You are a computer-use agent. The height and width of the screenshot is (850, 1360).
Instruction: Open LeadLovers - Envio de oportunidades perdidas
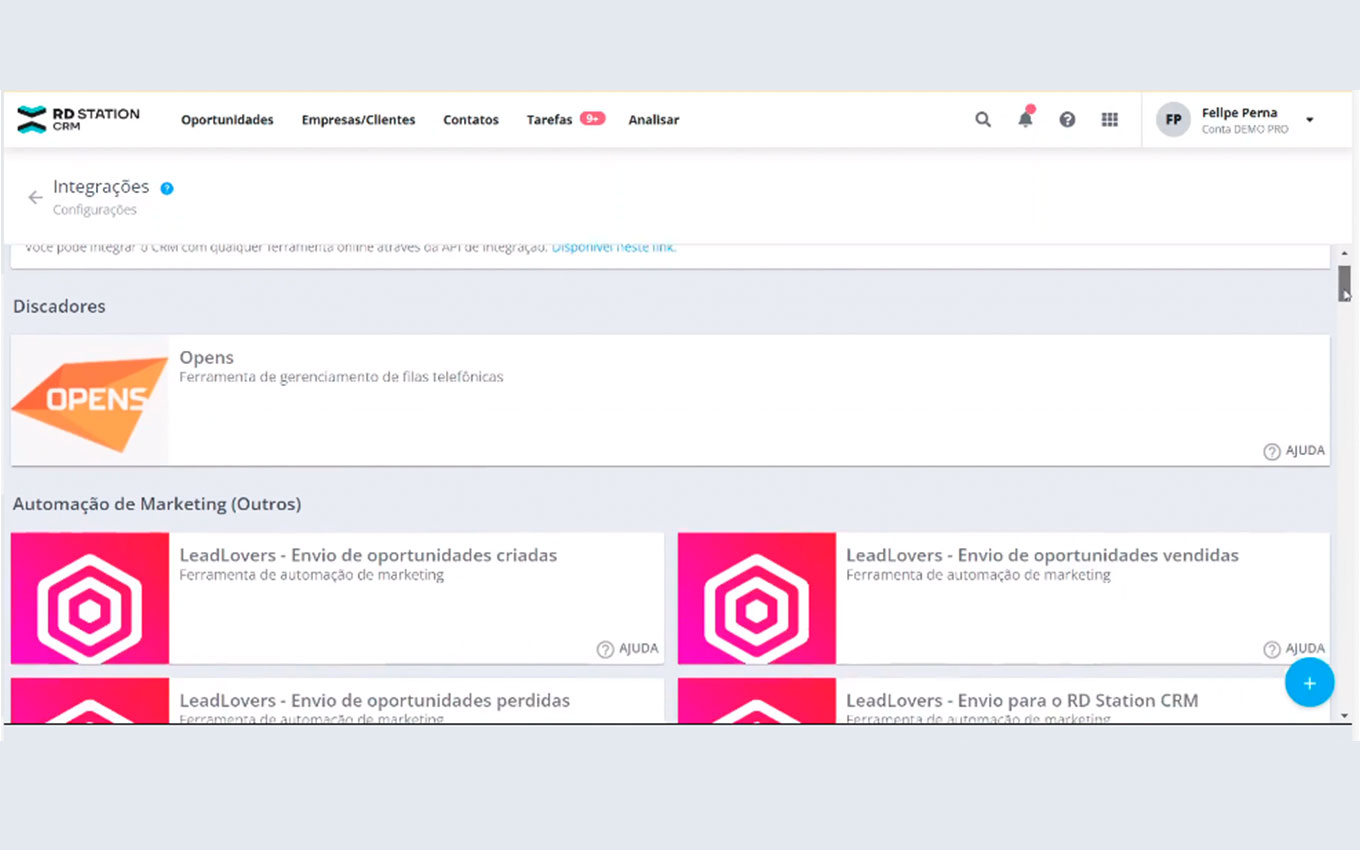(x=375, y=700)
